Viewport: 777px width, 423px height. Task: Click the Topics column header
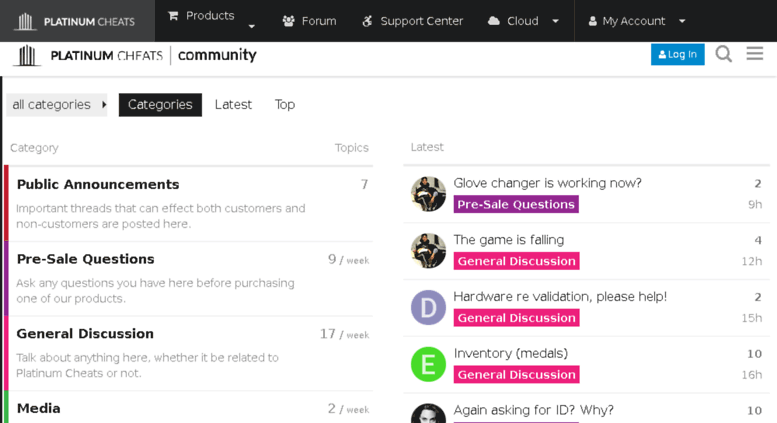[351, 148]
